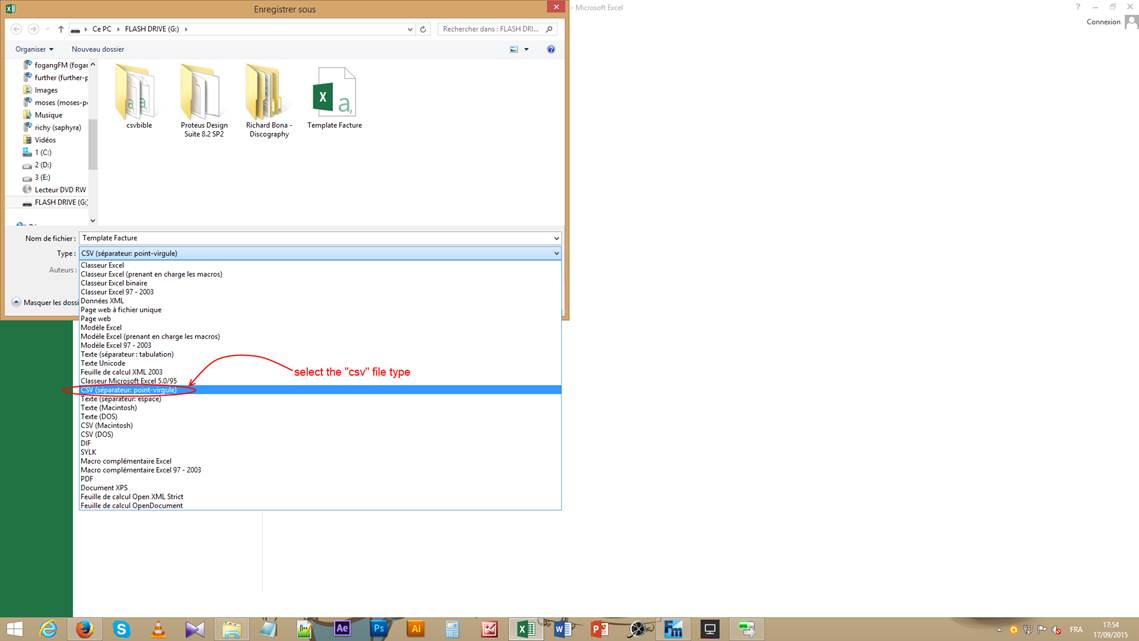Refresh the FLASH DRIVE folder view
Image resolution: width=1139 pixels, height=641 pixels.
tap(423, 29)
